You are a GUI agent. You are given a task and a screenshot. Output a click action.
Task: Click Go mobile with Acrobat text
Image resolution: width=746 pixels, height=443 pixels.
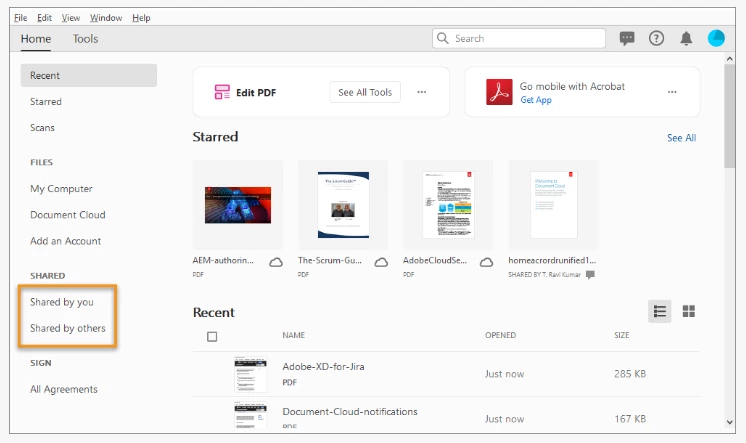point(572,87)
